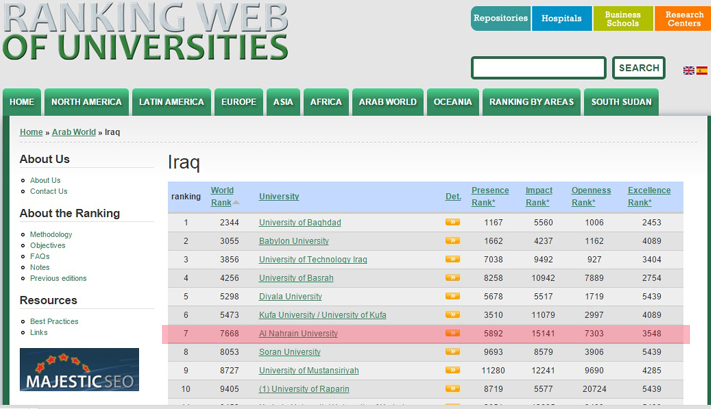This screenshot has height=409, width=711.
Task: Open the NORTH AMERICA menu tab
Action: tap(87, 102)
